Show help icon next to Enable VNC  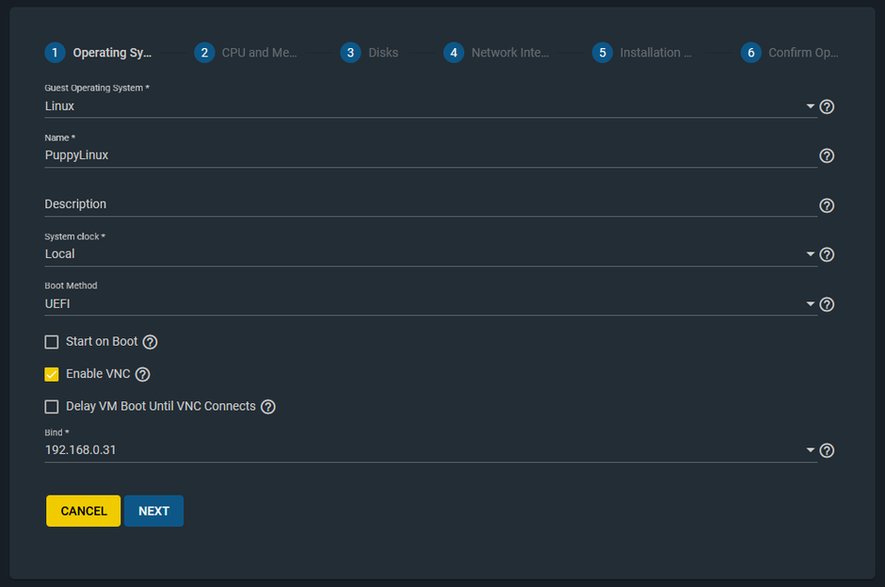(143, 374)
